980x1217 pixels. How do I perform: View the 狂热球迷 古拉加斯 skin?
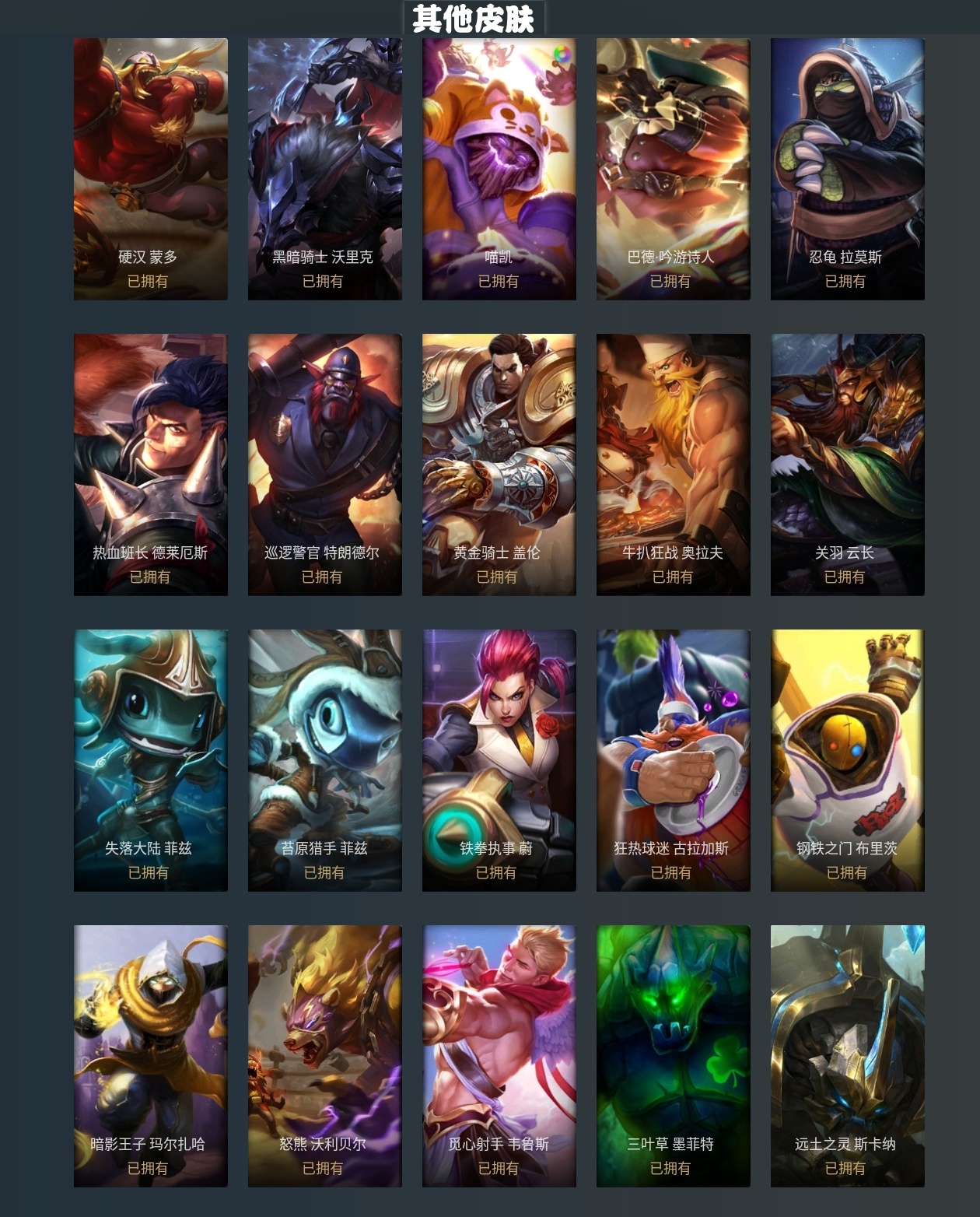pyautogui.click(x=674, y=760)
